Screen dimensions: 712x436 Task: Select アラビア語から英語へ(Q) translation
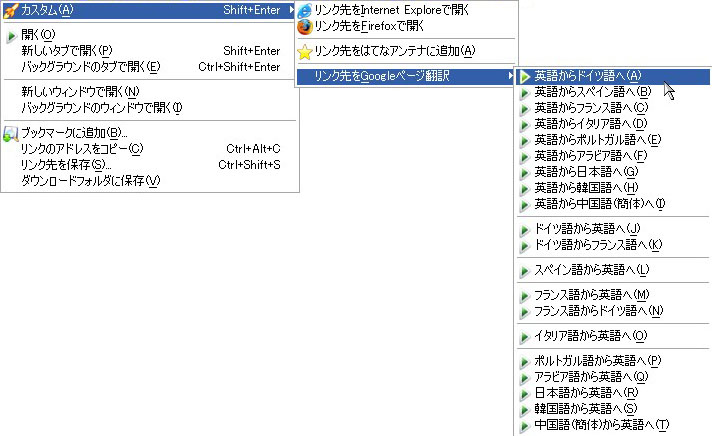point(613,377)
